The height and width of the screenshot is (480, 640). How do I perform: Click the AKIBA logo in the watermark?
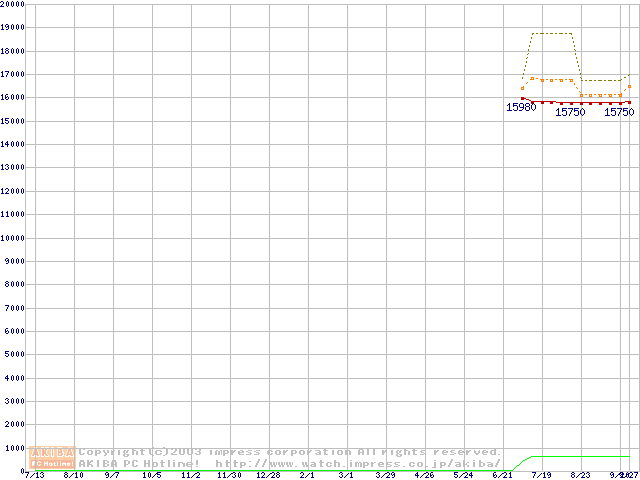click(x=52, y=453)
